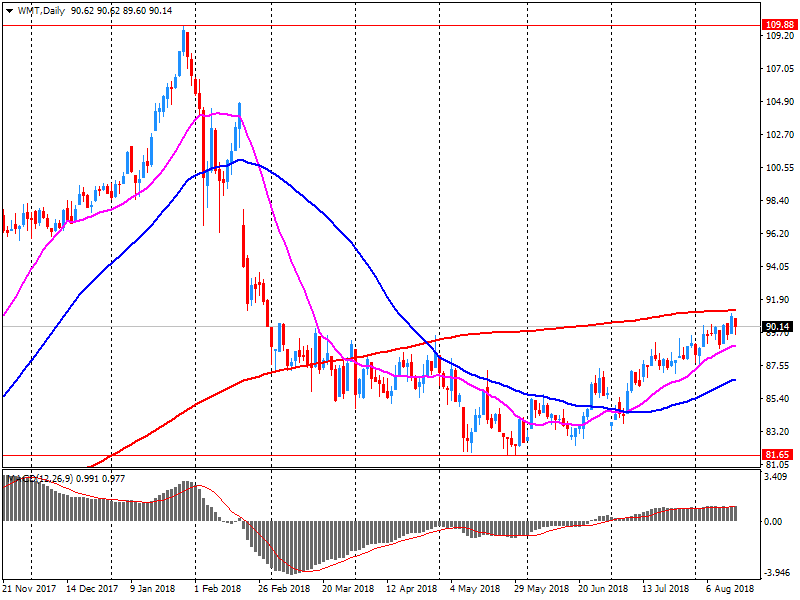The image size is (800, 600).
Task: Click the 4 May 2018 date label
Action: 475,588
